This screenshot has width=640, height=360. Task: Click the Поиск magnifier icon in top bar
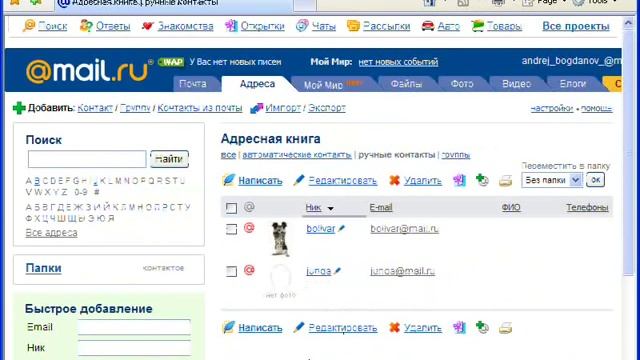tap(29, 26)
